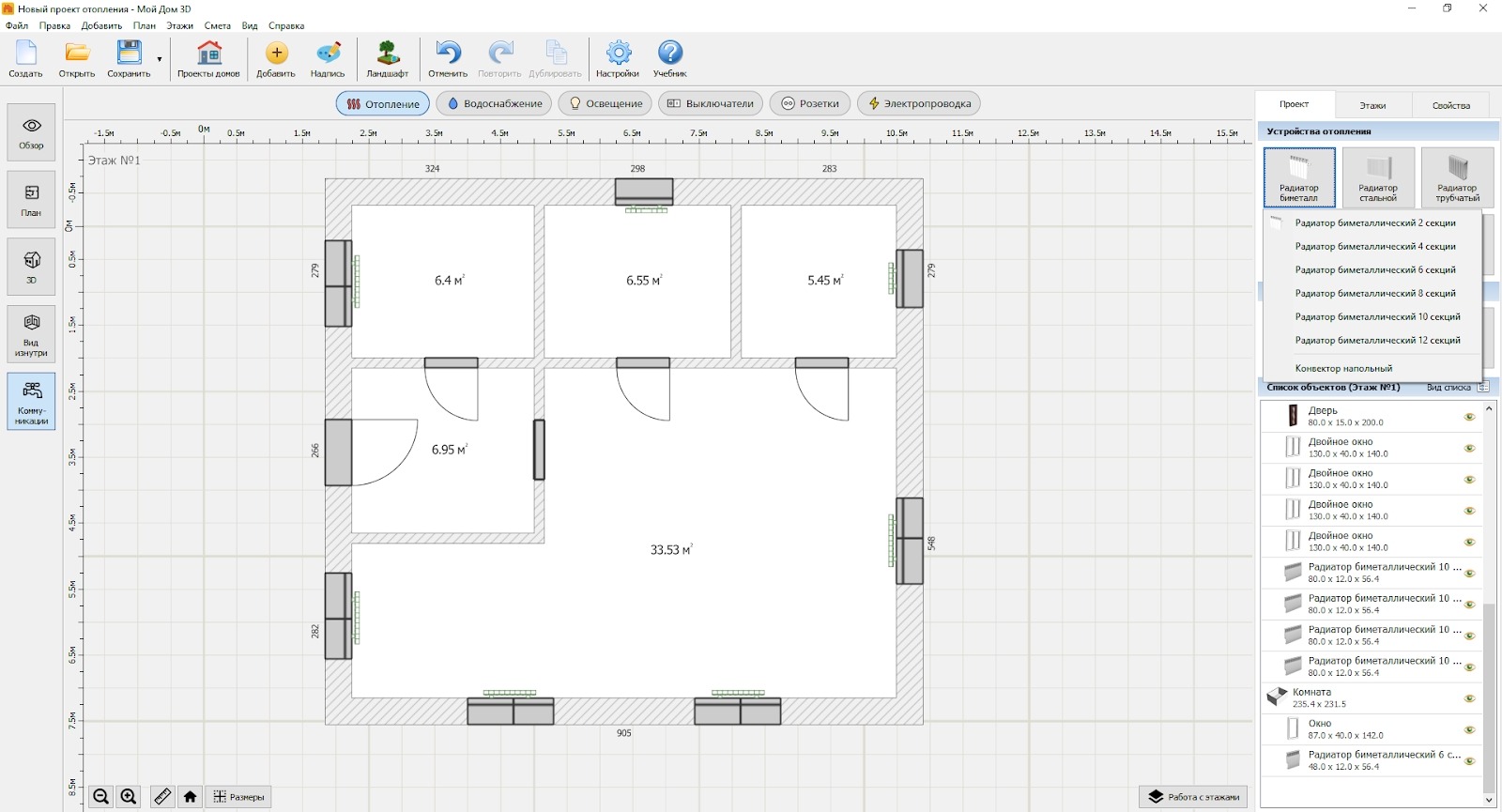Click the object list vertical scrollbar
Image resolution: width=1502 pixels, height=812 pixels.
(1489, 695)
